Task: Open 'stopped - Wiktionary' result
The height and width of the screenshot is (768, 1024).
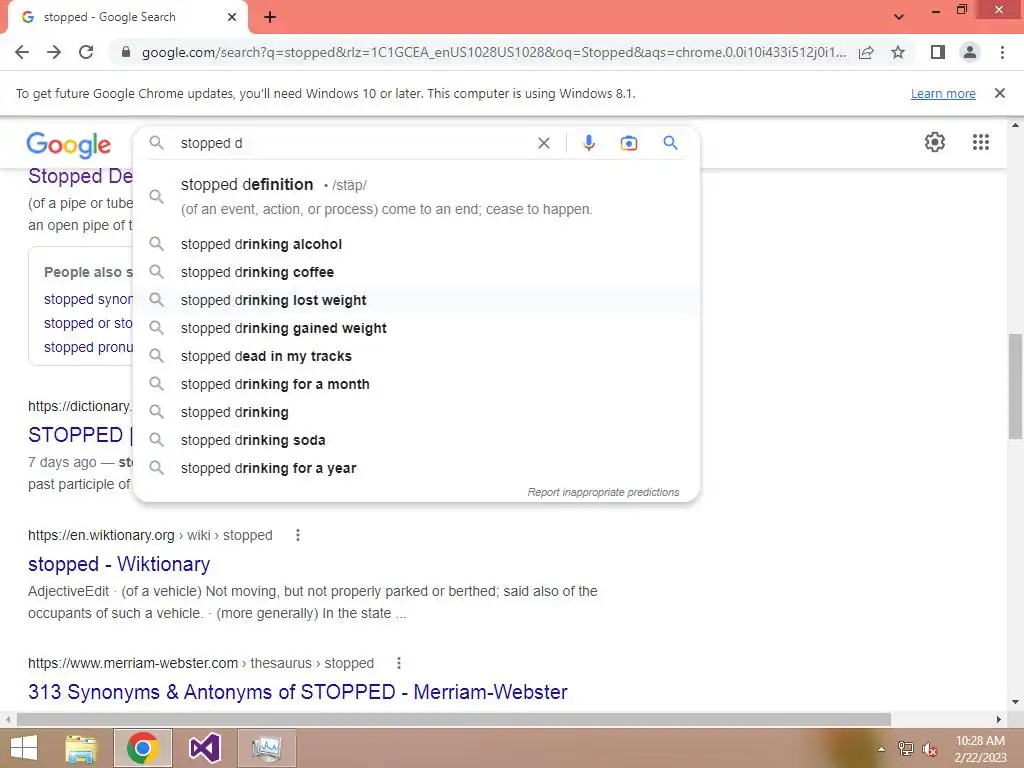Action: pyautogui.click(x=119, y=564)
